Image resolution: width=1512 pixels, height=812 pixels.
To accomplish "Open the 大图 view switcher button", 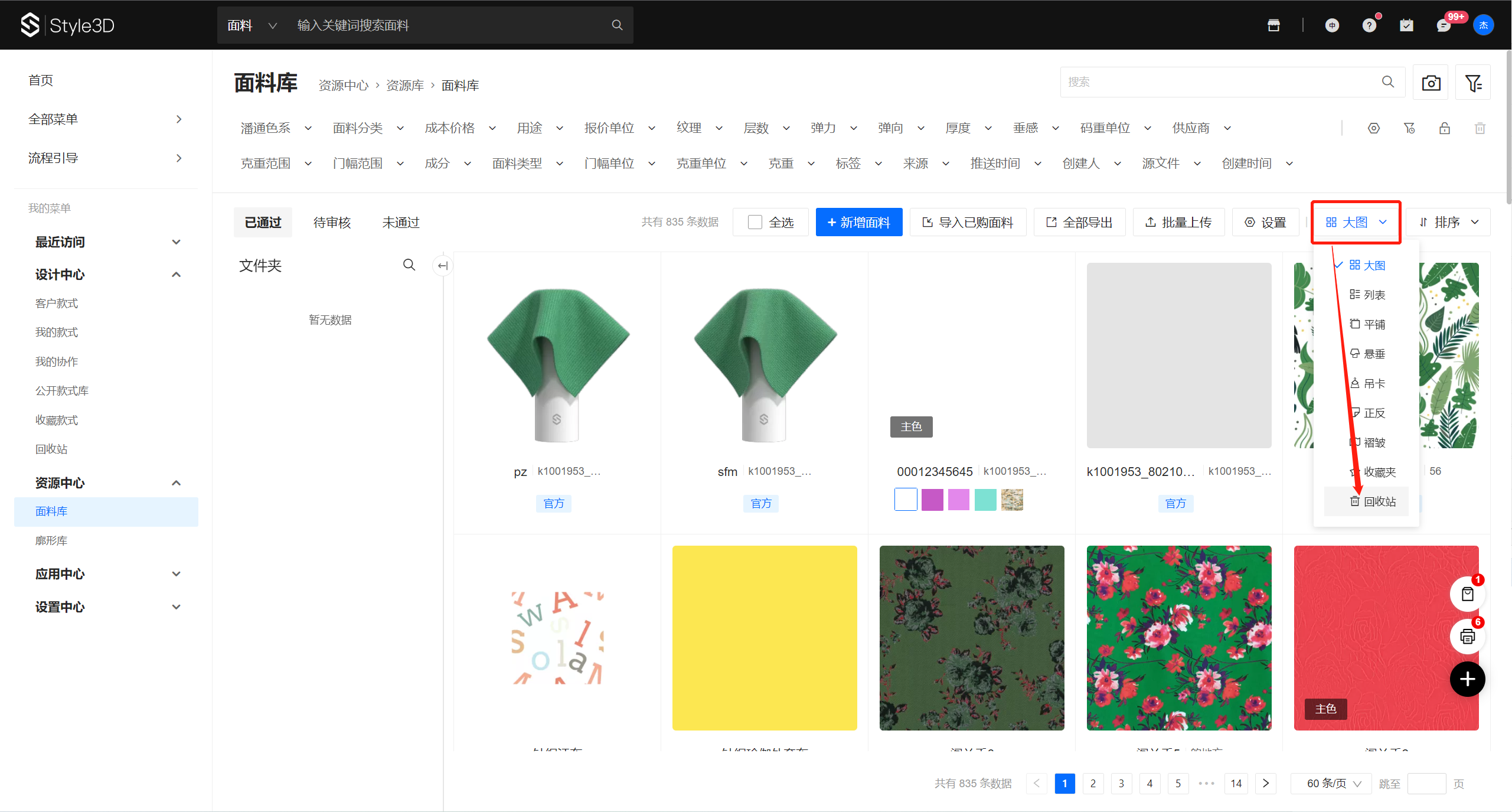I will point(1356,223).
